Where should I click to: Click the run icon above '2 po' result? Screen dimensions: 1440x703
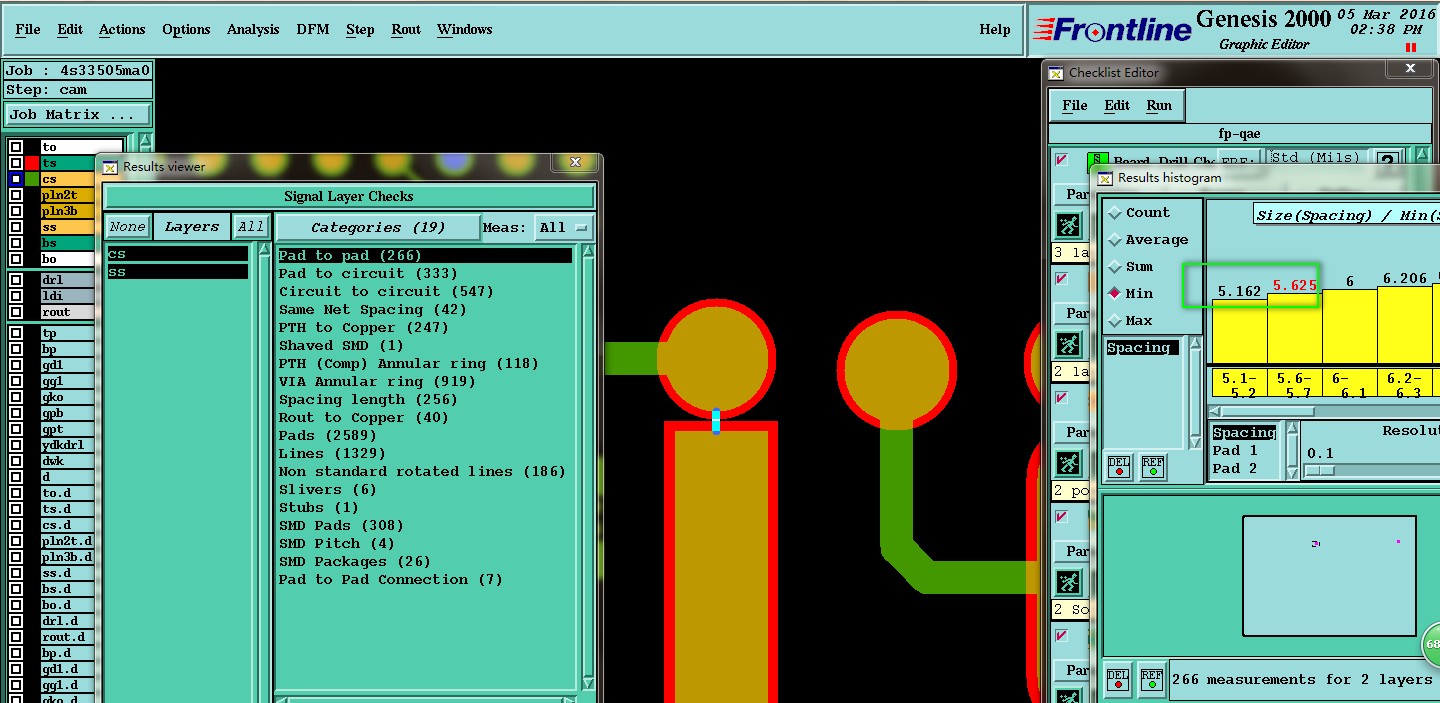point(1069,464)
